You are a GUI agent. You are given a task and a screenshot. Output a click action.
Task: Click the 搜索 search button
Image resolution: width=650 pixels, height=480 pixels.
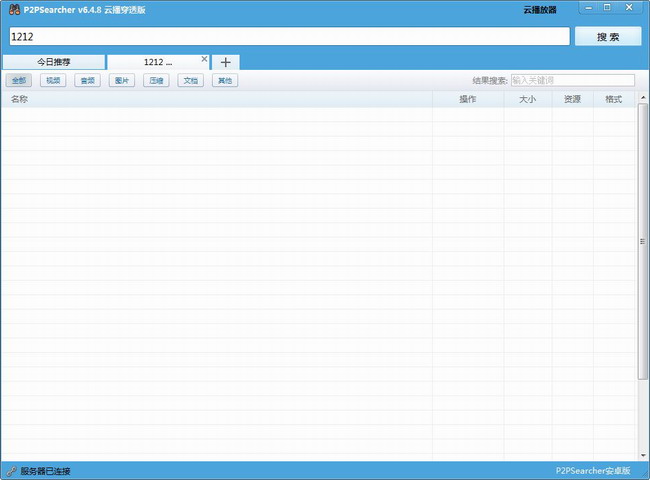[x=608, y=36]
